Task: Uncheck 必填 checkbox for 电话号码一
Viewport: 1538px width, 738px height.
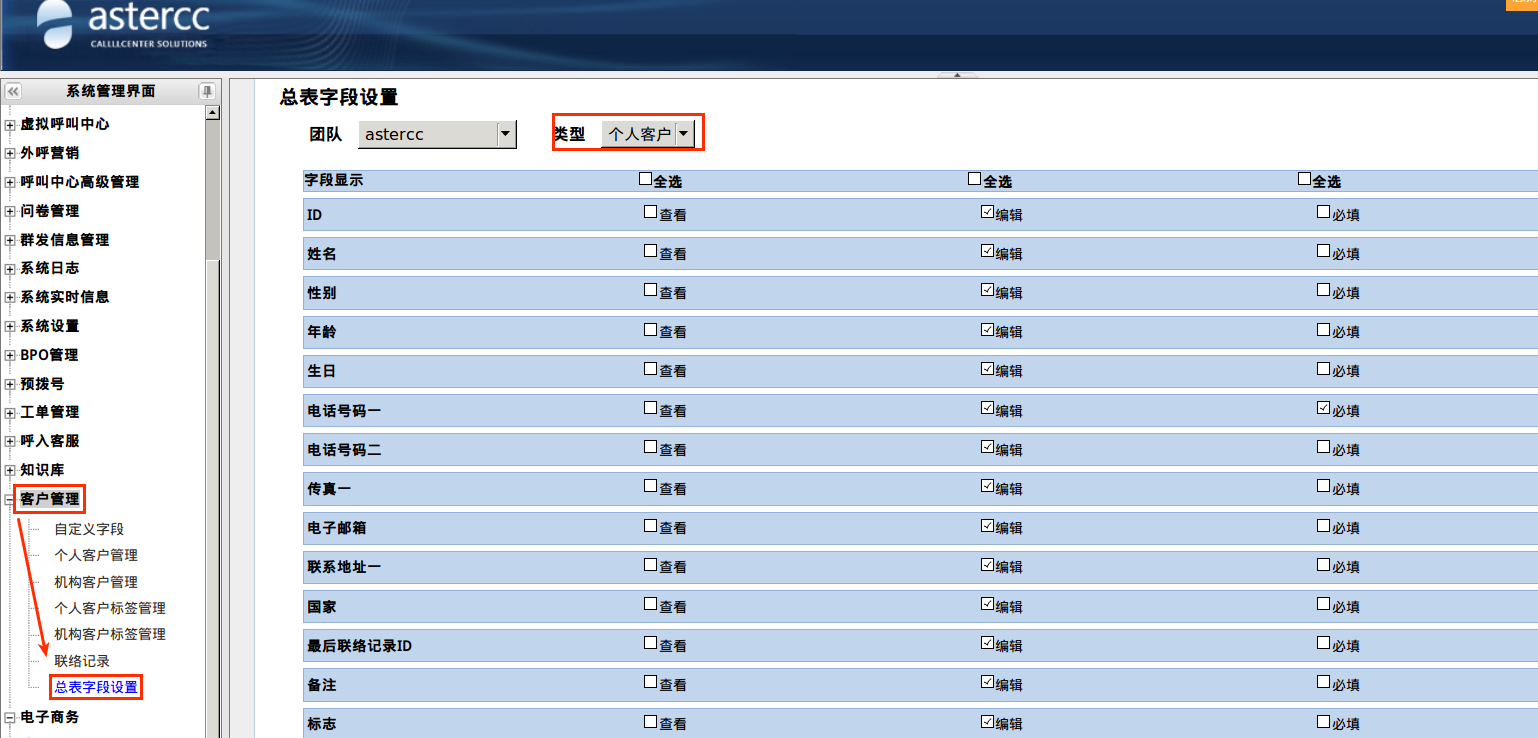Action: pyautogui.click(x=1324, y=408)
